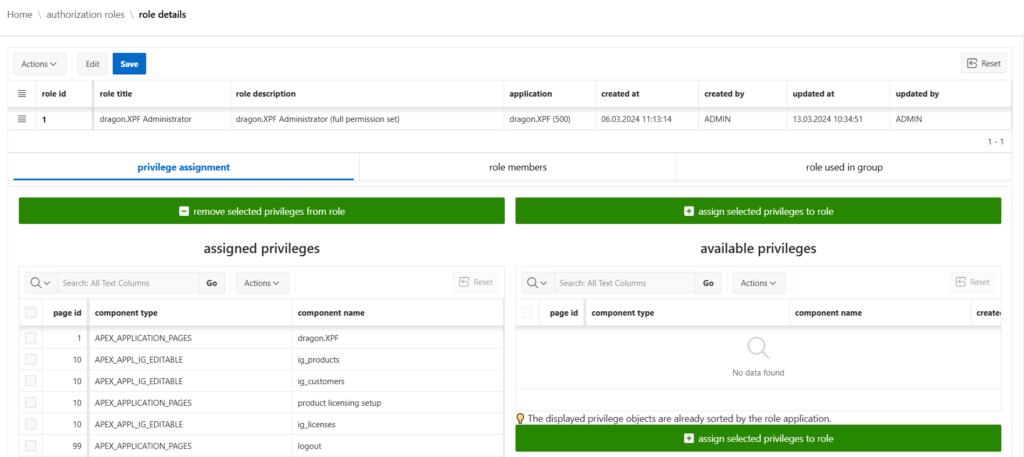The width and height of the screenshot is (1024, 457).
Task: Click the blue Save button
Action: pyautogui.click(x=129, y=64)
